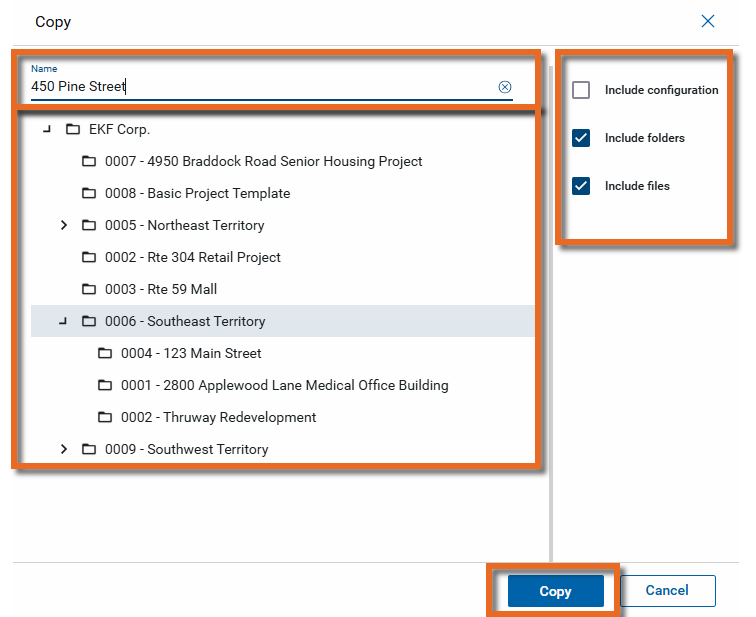The image size is (756, 617).
Task: Click folder icon beside 0007 - 4950 Braddock Road
Action: click(x=89, y=162)
